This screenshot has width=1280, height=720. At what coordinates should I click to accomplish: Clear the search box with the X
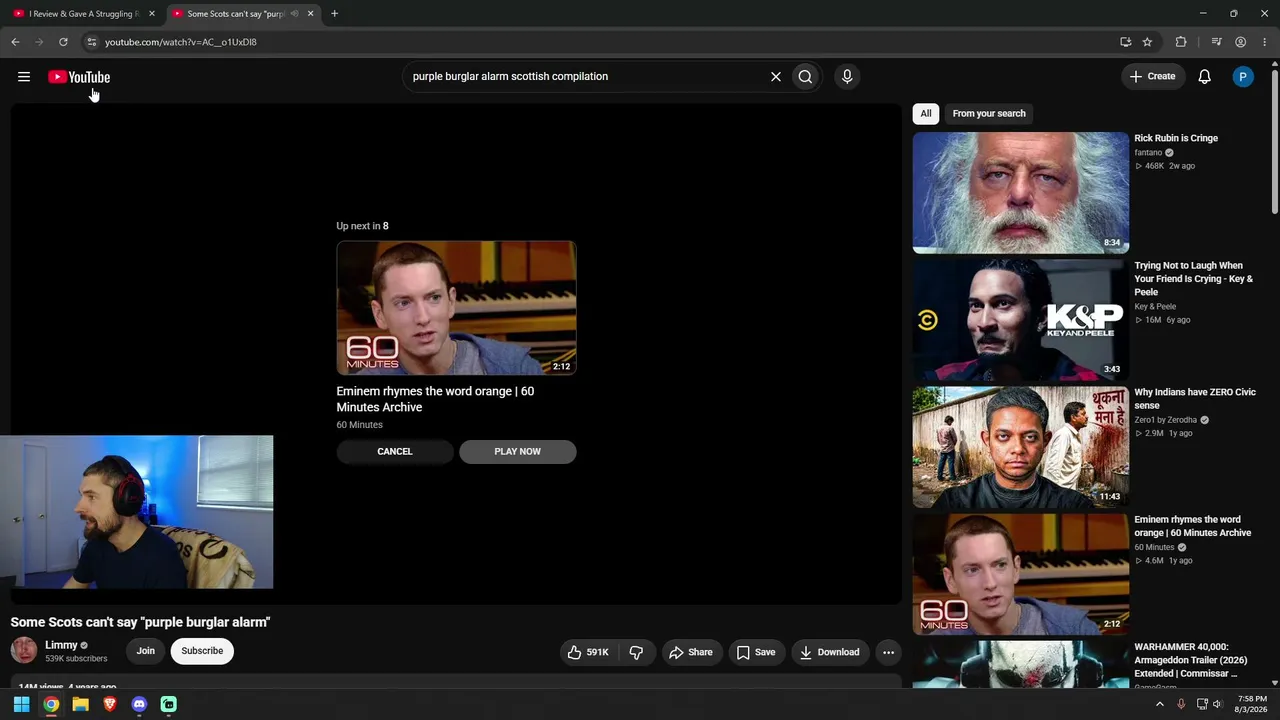click(775, 76)
